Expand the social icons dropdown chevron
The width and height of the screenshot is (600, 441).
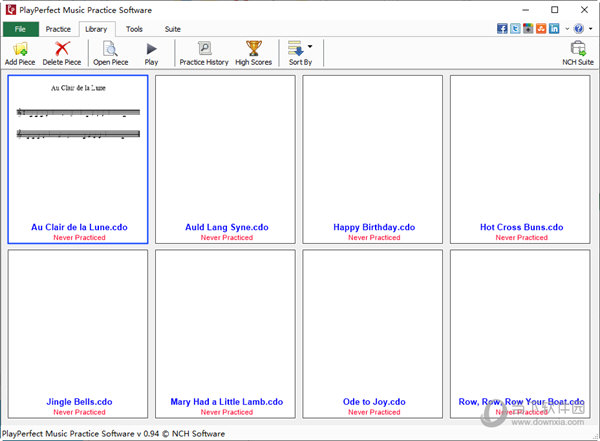tap(567, 29)
